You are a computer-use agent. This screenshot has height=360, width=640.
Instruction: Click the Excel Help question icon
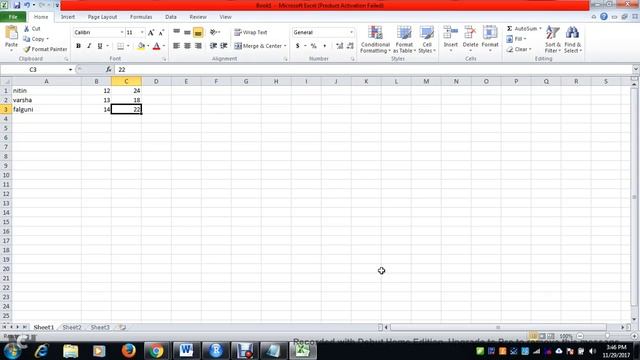604,17
